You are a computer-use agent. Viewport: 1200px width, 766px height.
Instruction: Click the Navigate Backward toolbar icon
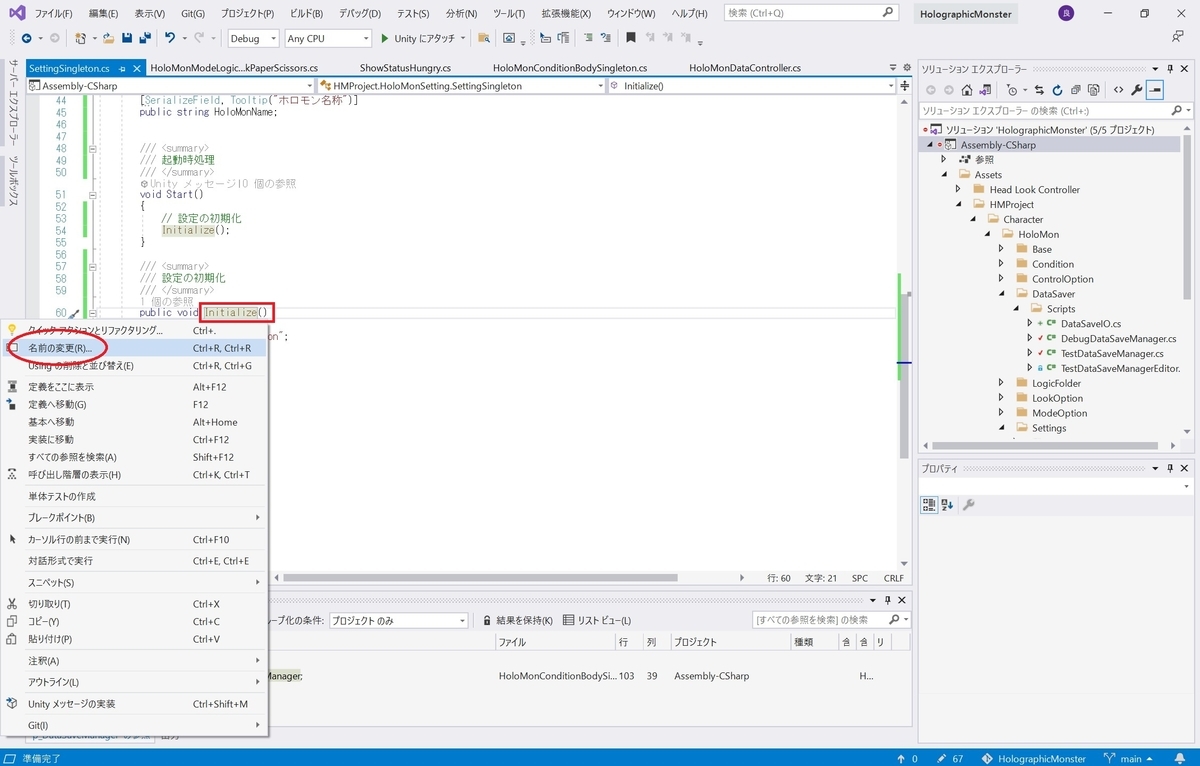pos(26,38)
